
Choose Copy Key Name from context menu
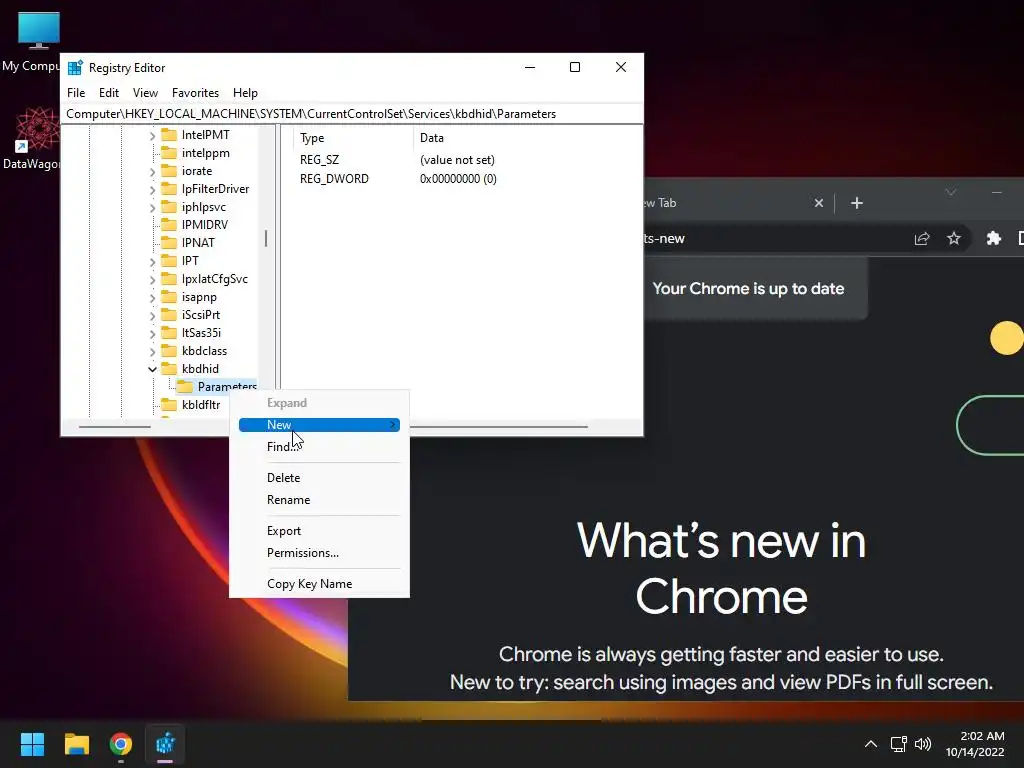click(x=319, y=584)
